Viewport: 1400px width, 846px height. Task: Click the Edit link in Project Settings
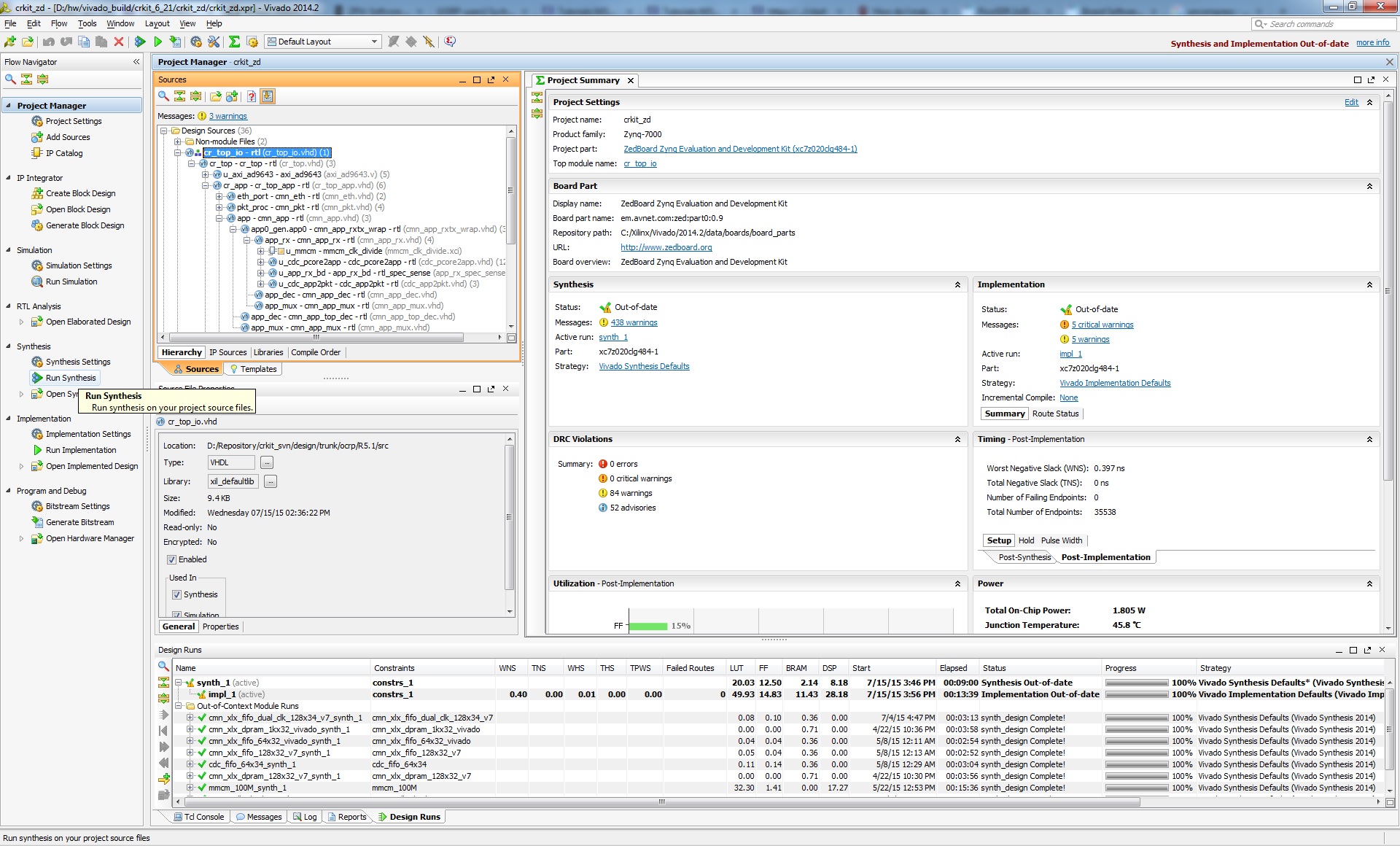point(1351,103)
